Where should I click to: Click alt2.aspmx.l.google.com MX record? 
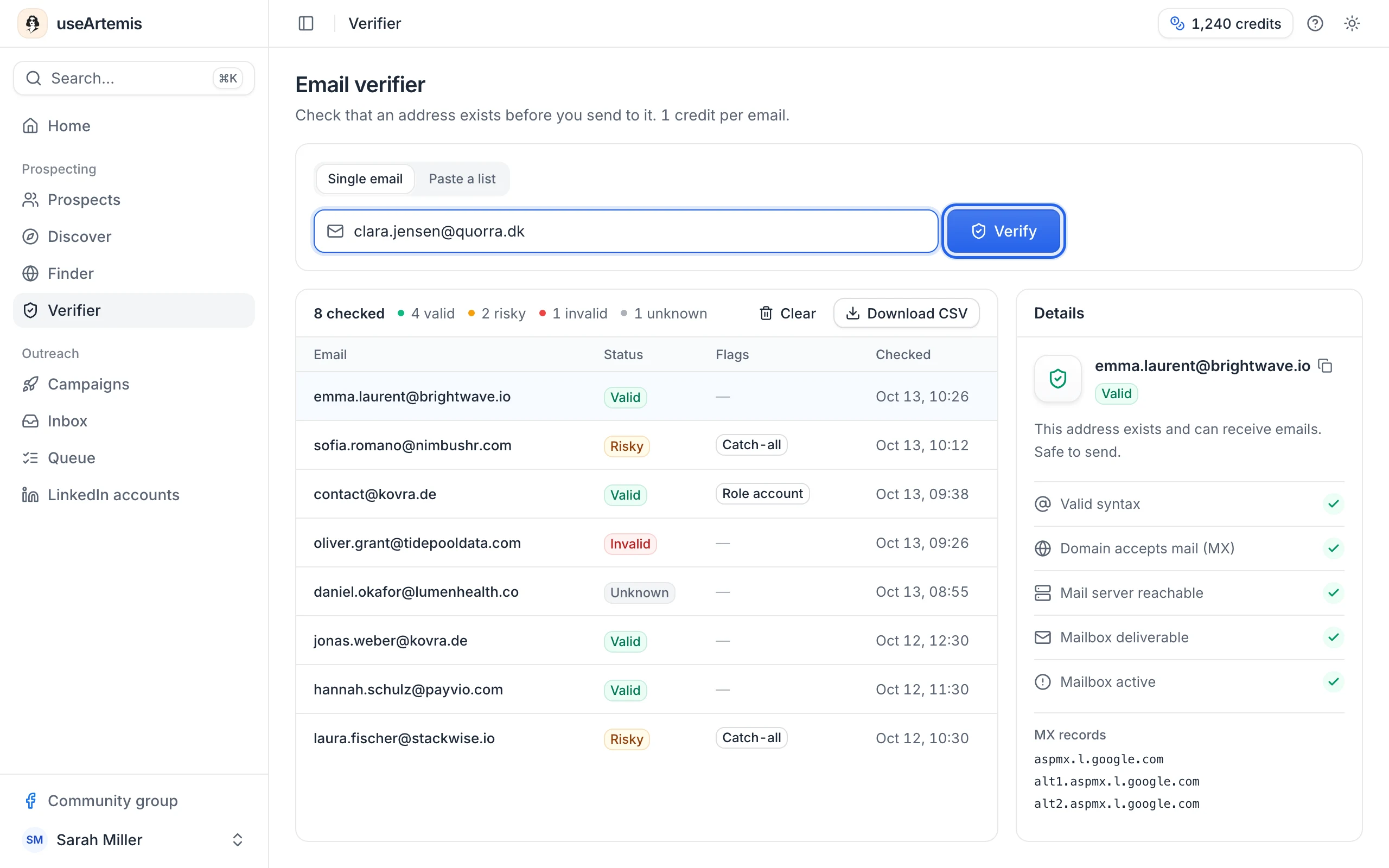point(1117,803)
